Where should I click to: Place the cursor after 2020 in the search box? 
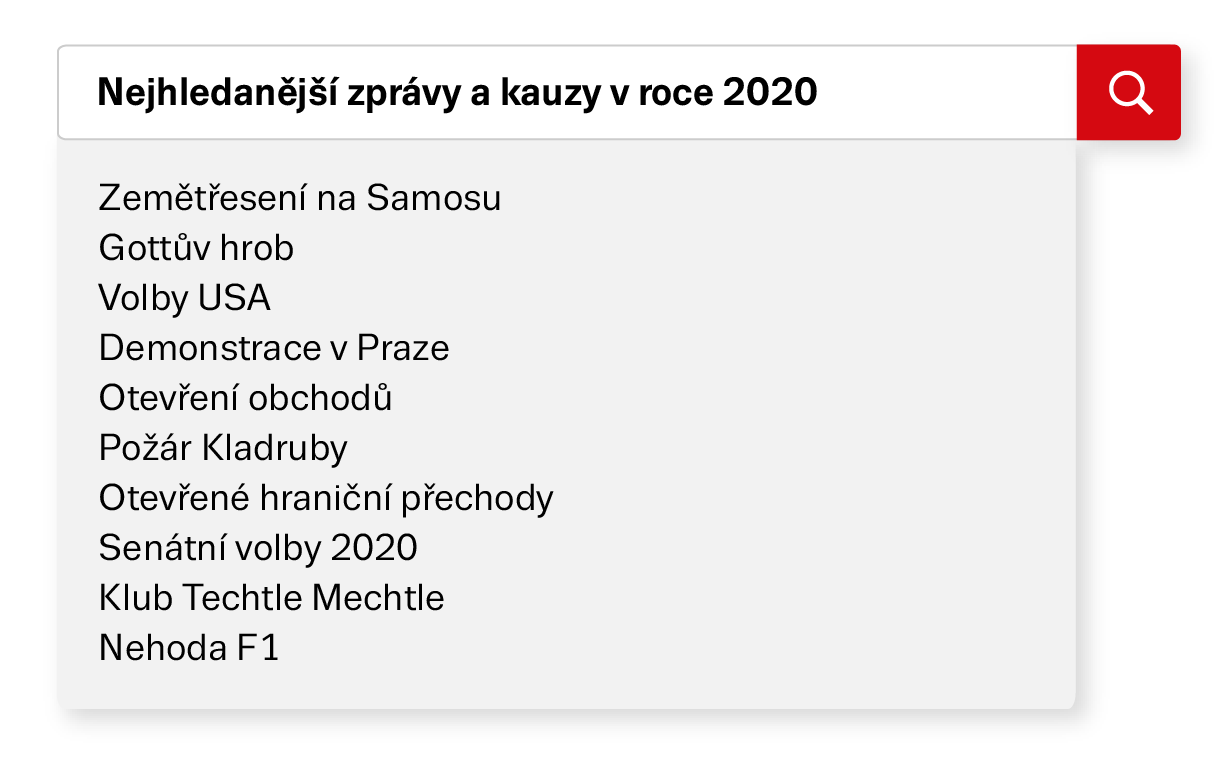(820, 93)
